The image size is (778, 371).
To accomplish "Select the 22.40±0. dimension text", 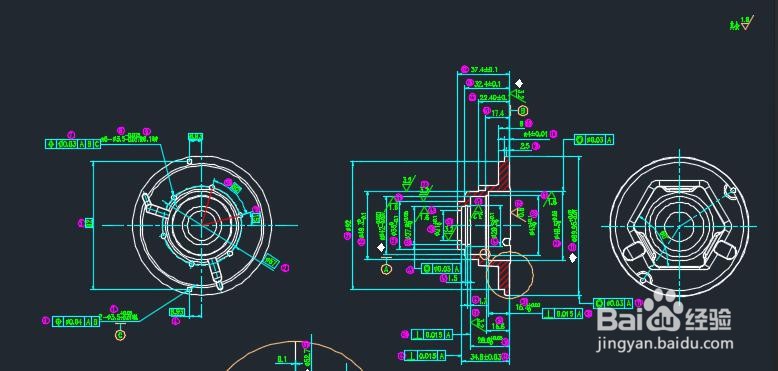I will click(492, 97).
